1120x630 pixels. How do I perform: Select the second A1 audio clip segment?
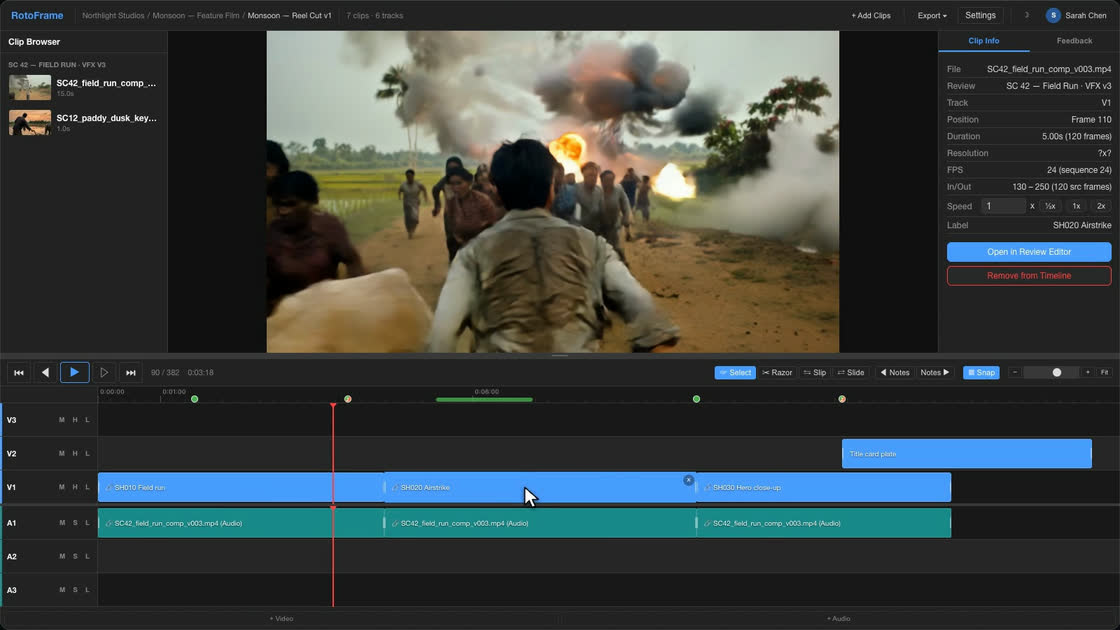540,523
